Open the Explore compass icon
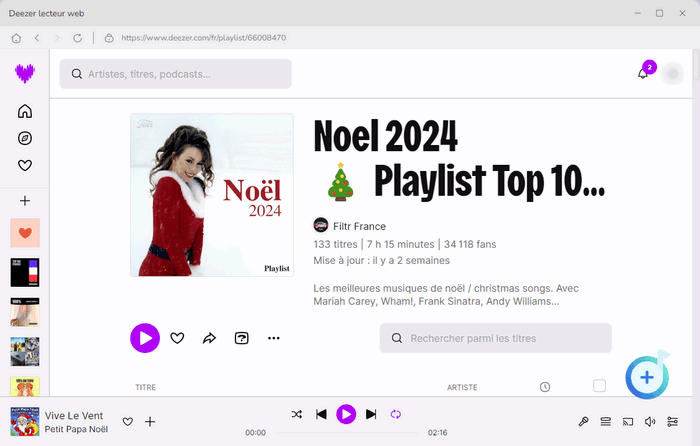Viewport: 700px width, 446px height. [25, 138]
